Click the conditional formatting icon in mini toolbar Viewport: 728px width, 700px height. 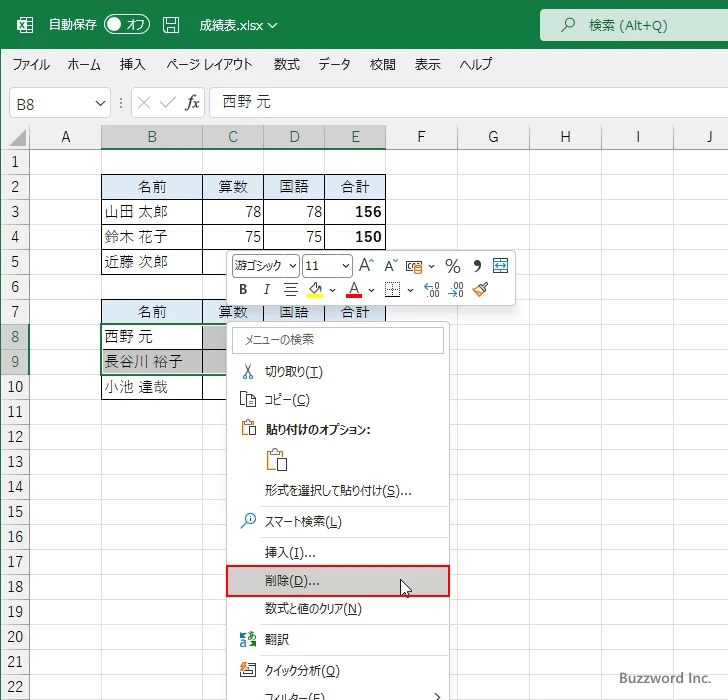pos(414,266)
